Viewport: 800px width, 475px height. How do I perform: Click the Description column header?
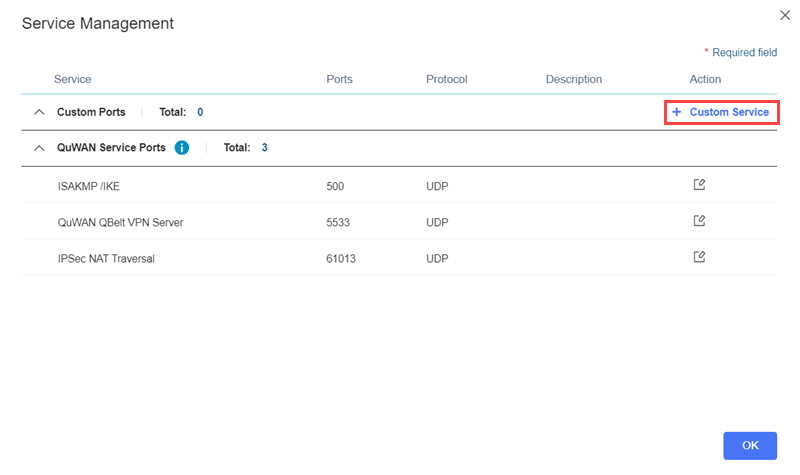574,79
